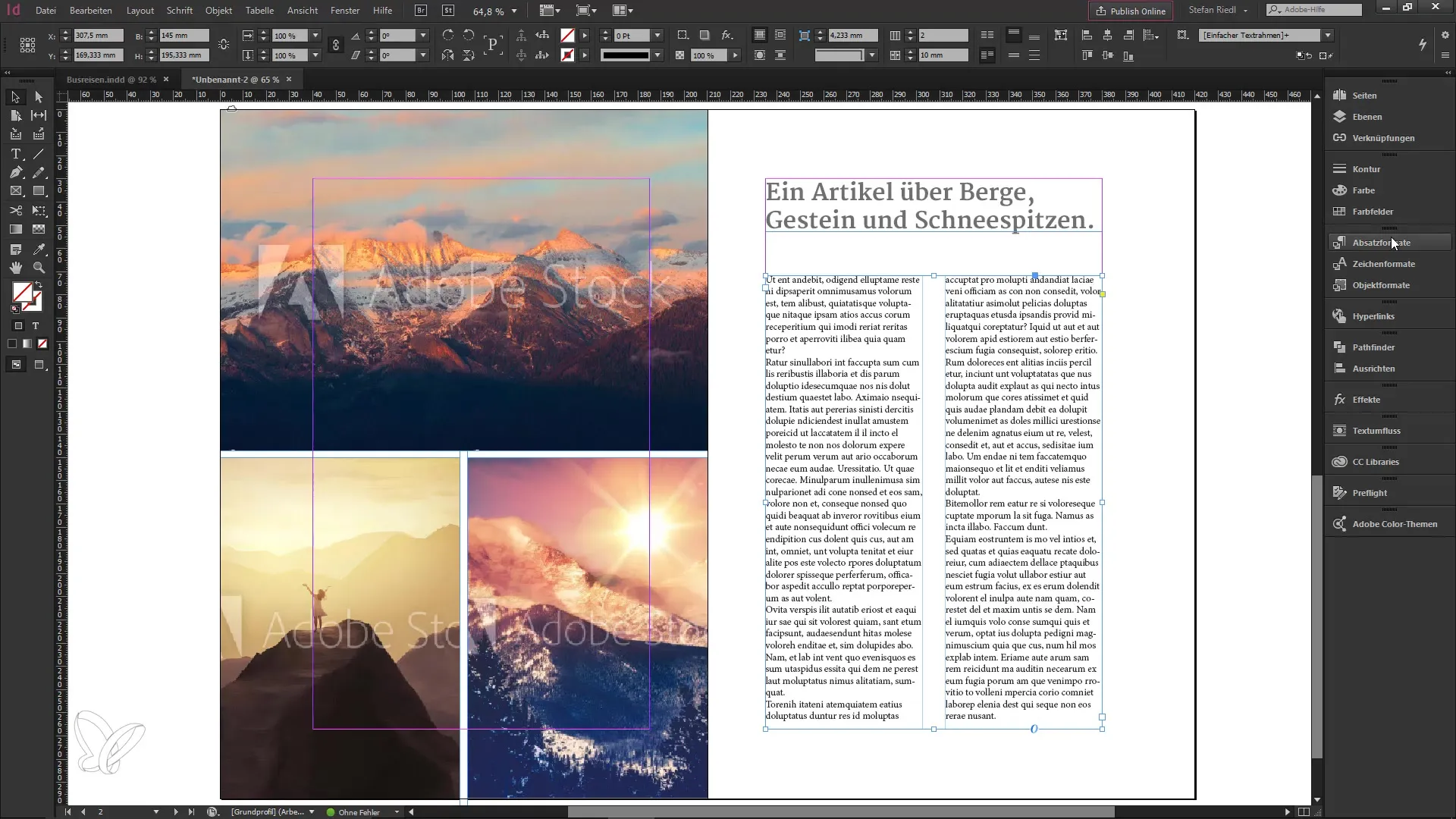Activate the Hand tool

[15, 268]
